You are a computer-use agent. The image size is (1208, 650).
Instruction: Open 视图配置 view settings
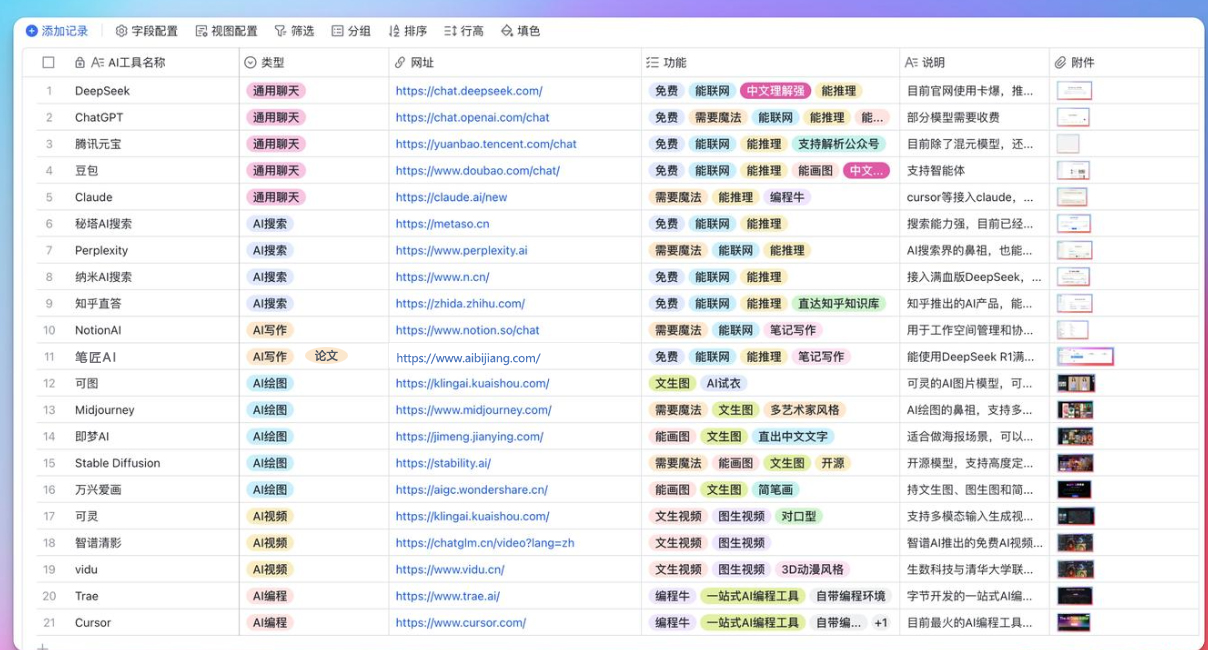[226, 31]
